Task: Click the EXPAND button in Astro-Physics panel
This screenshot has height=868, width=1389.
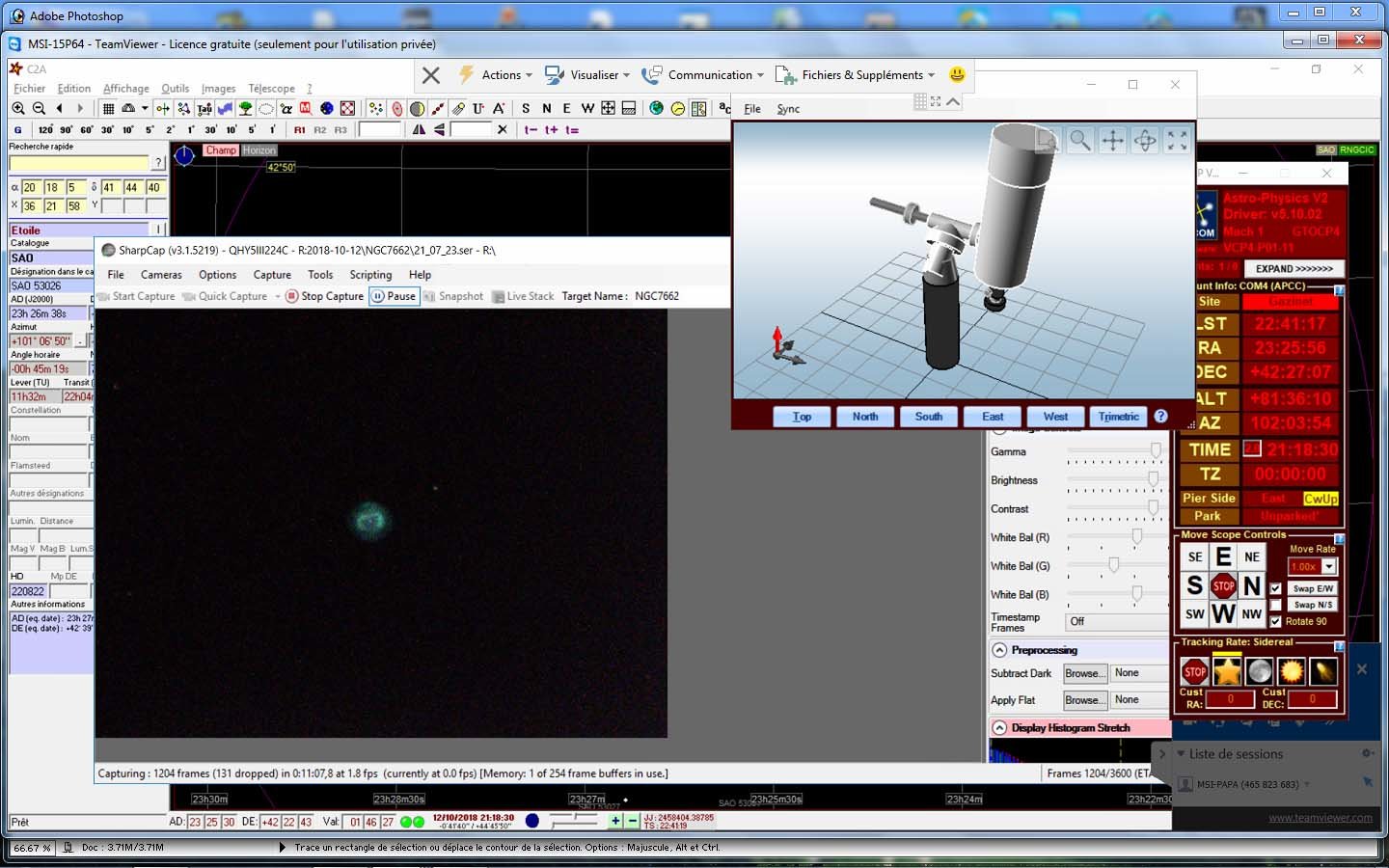Action: tap(1294, 268)
